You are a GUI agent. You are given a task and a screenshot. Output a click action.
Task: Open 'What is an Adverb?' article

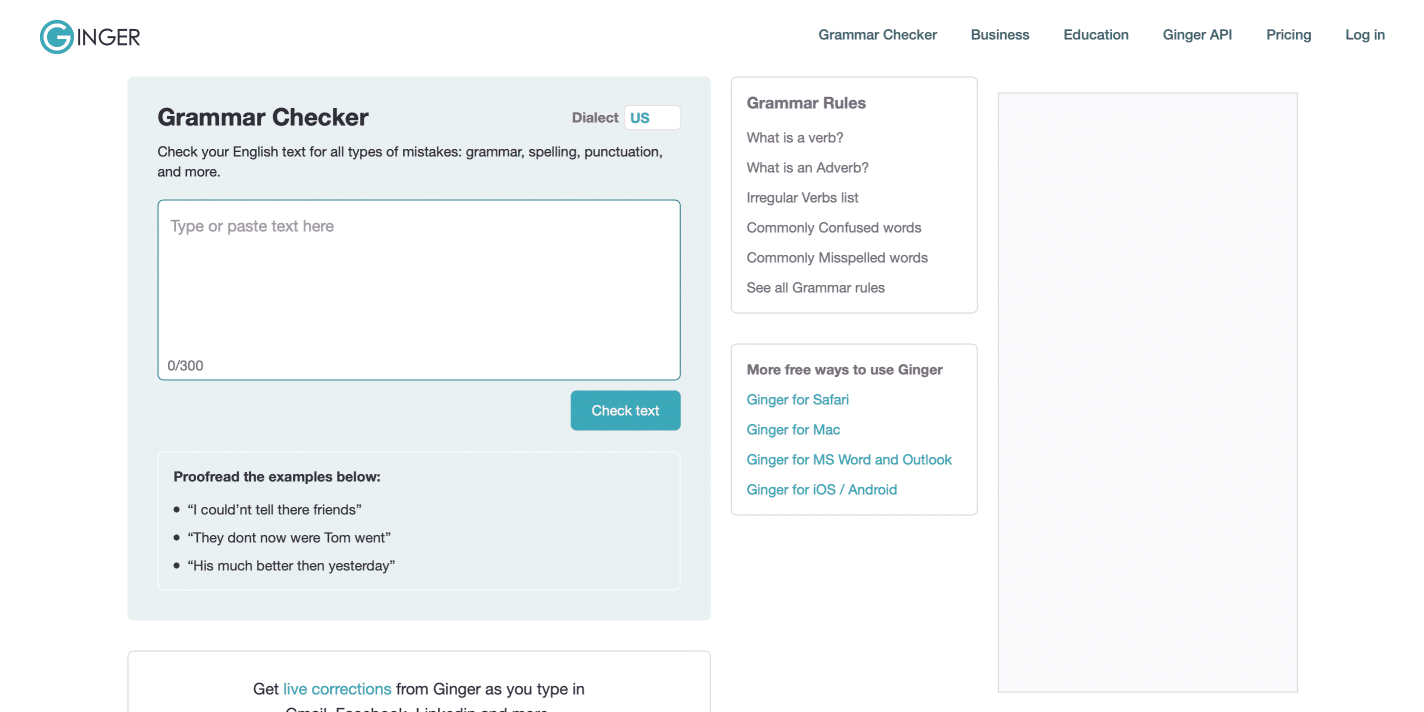tap(807, 167)
